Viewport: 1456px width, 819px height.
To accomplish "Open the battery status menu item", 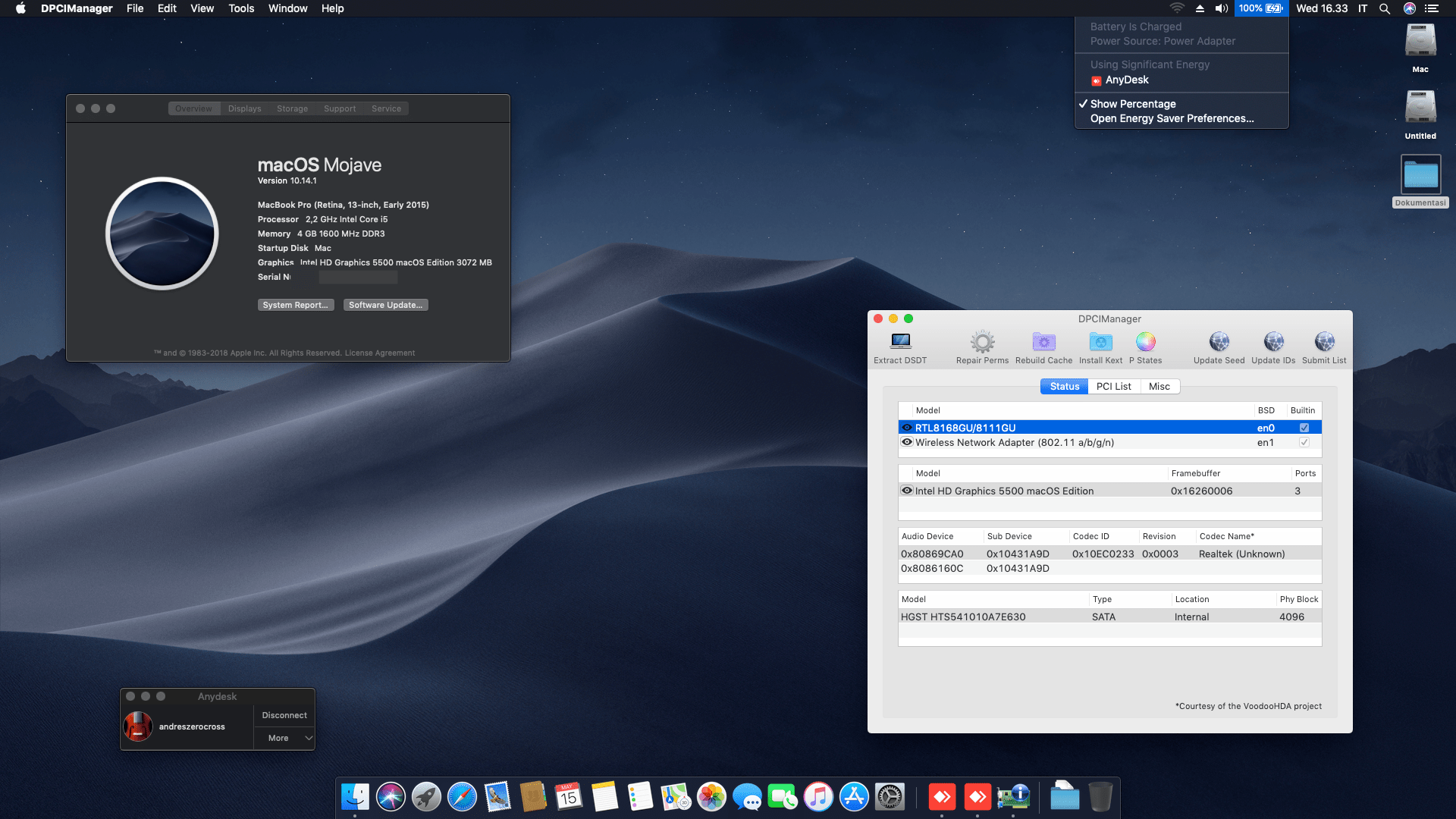I will click(x=1260, y=8).
